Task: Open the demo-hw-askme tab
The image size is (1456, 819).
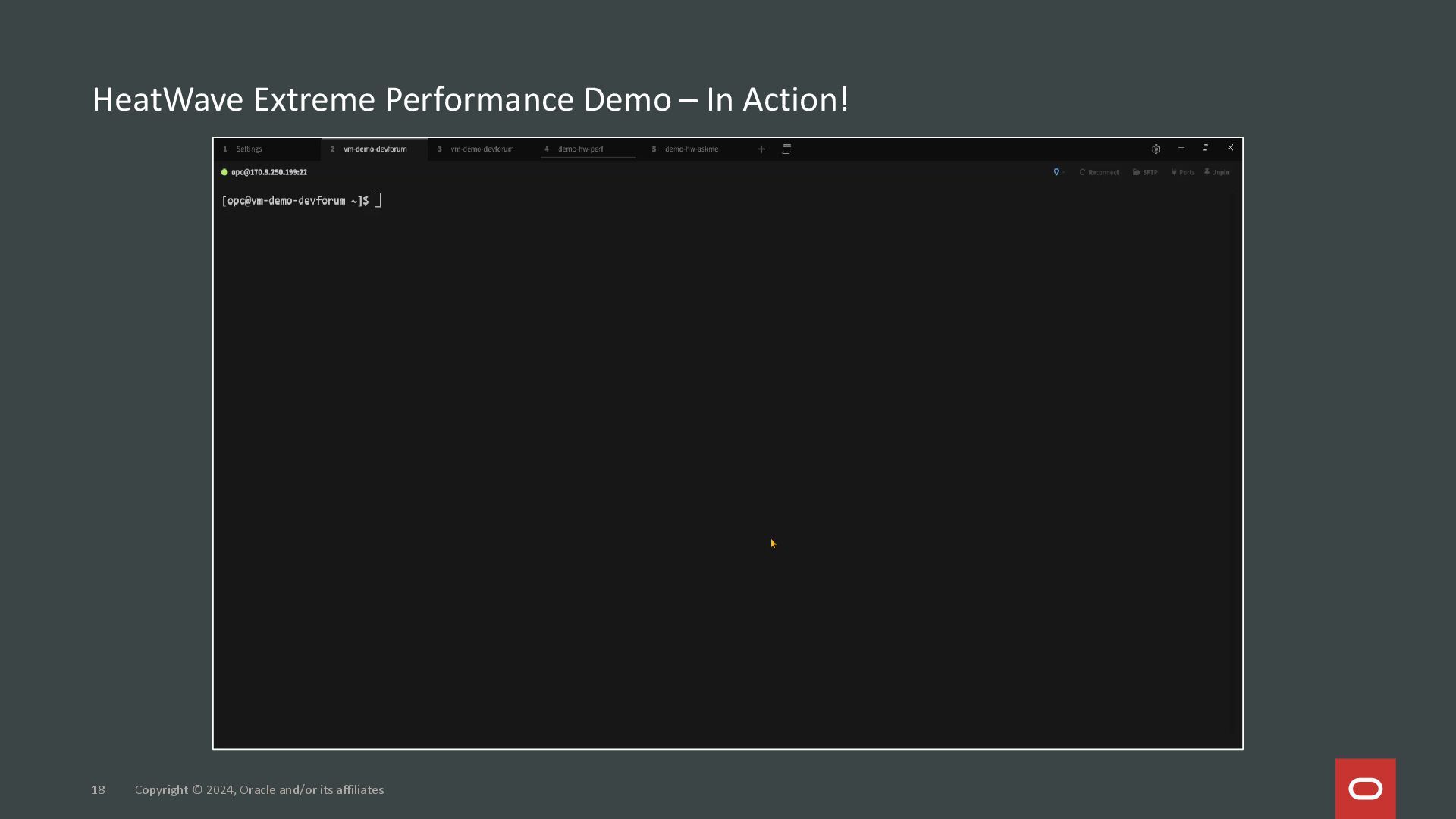Action: pyautogui.click(x=691, y=149)
